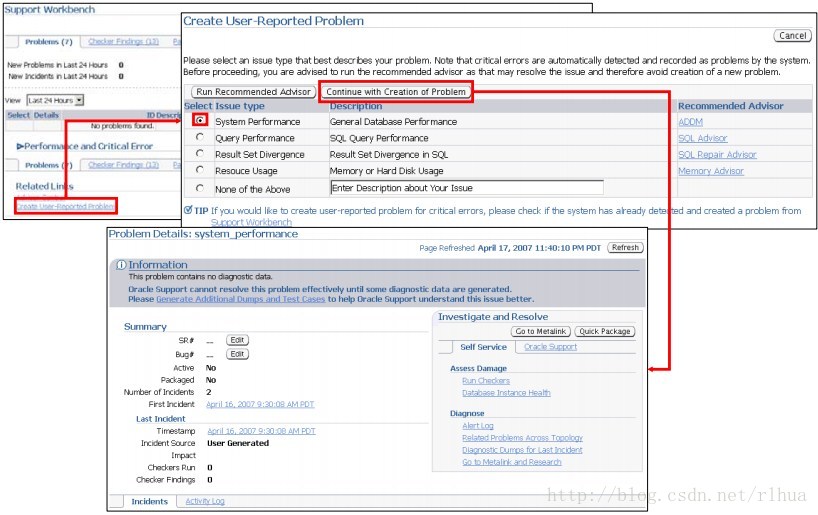This screenshot has height=515, width=818.
Task: Switch to the Oracle Support tab
Action: pos(550,347)
